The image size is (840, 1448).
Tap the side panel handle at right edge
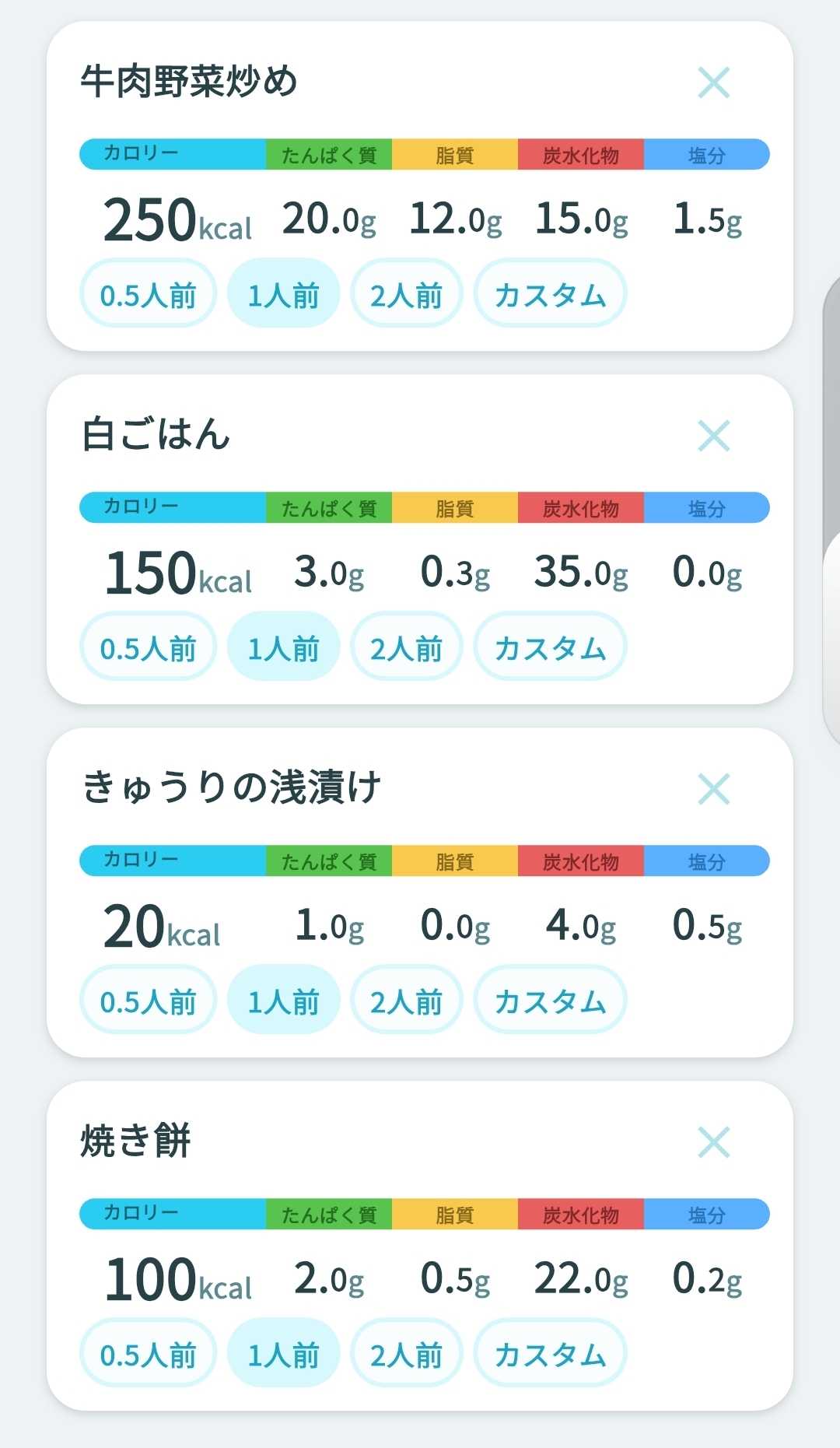[831, 510]
